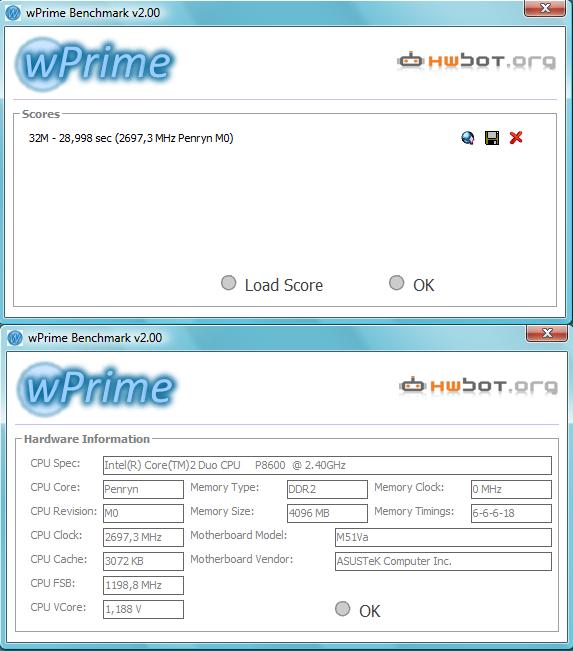
Task: Save the 32M score with floppy disk icon
Action: pyautogui.click(x=492, y=137)
